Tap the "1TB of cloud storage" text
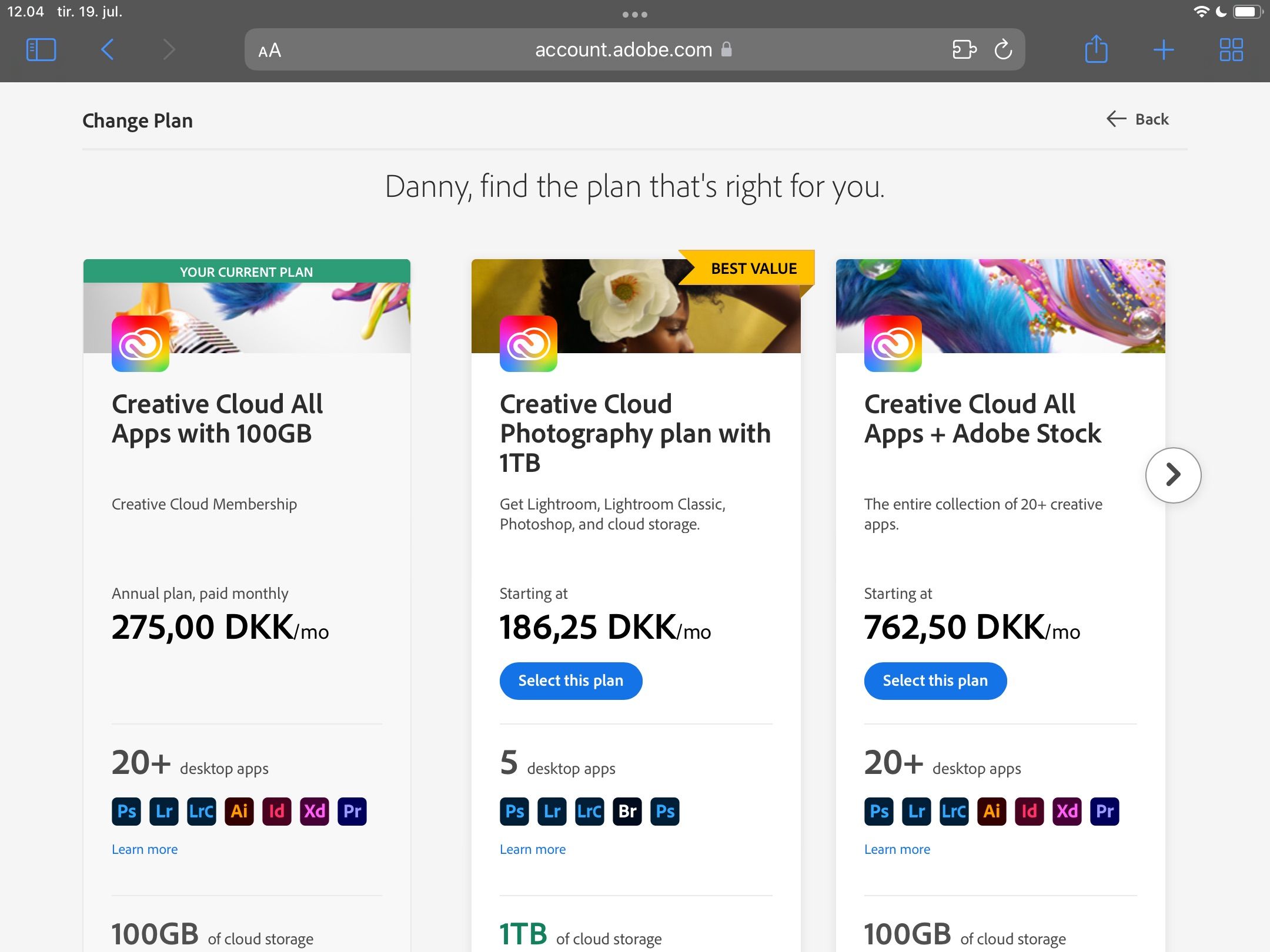1270x952 pixels. pyautogui.click(x=580, y=934)
